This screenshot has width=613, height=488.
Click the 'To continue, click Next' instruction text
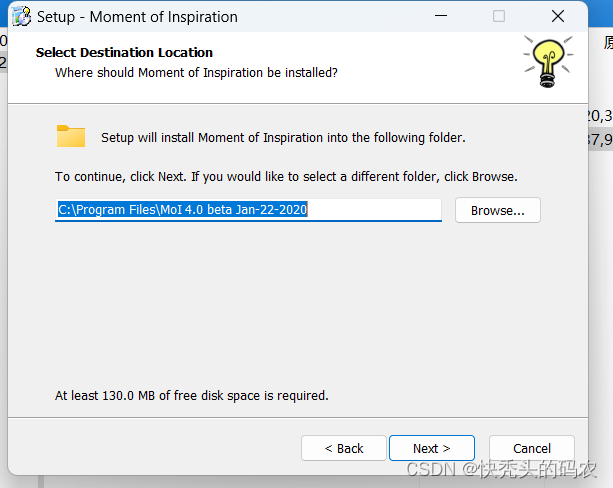click(x=286, y=177)
